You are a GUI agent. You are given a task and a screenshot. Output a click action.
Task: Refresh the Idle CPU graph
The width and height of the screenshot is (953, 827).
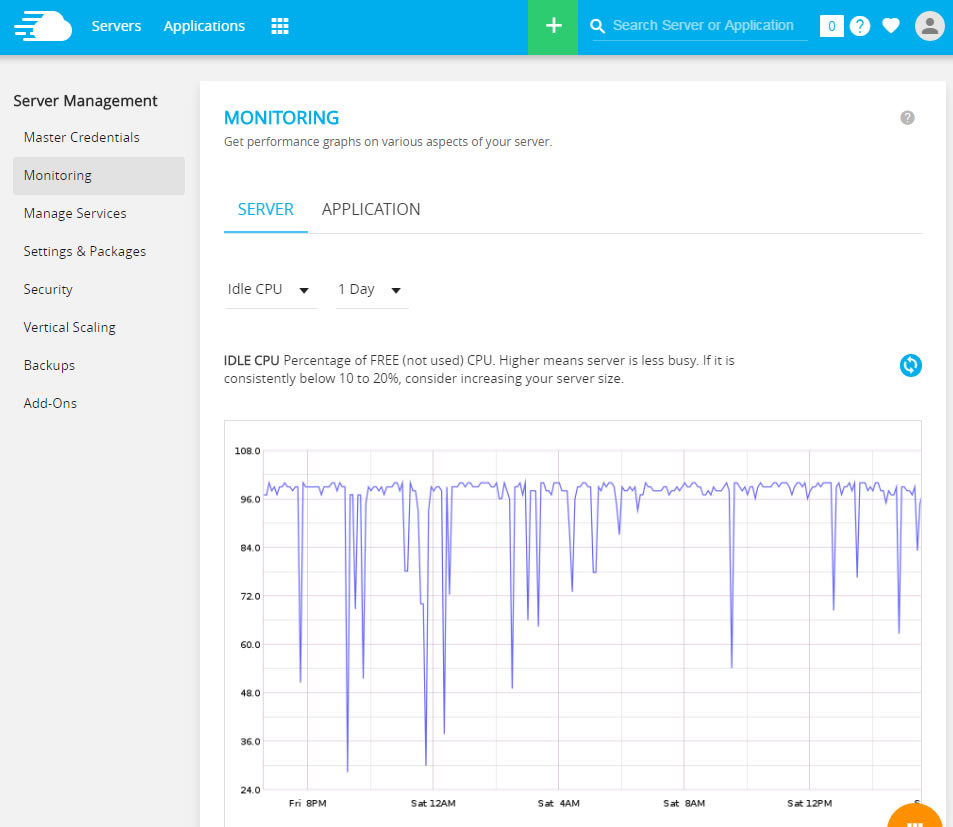coord(910,365)
